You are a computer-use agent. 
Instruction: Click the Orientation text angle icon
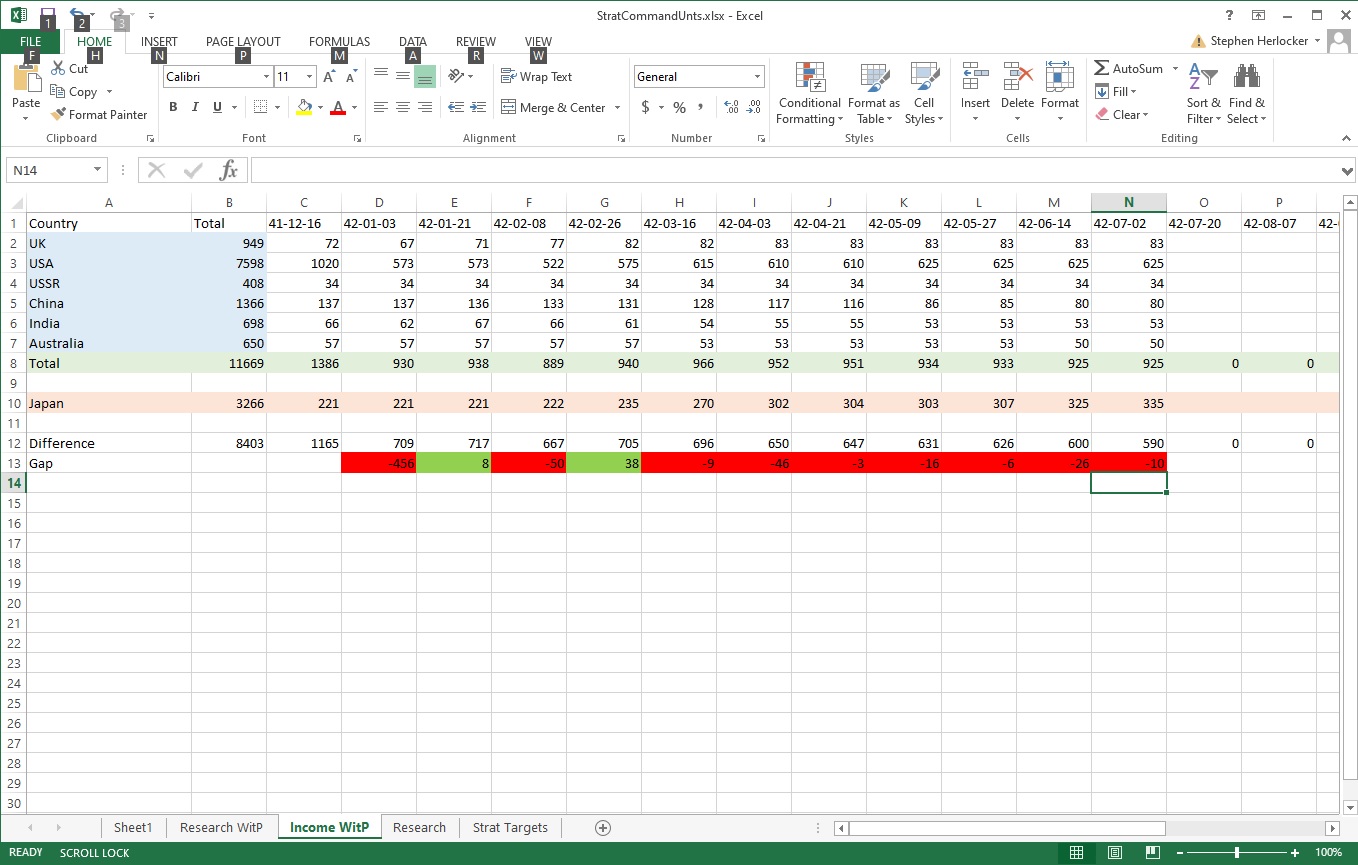click(456, 76)
